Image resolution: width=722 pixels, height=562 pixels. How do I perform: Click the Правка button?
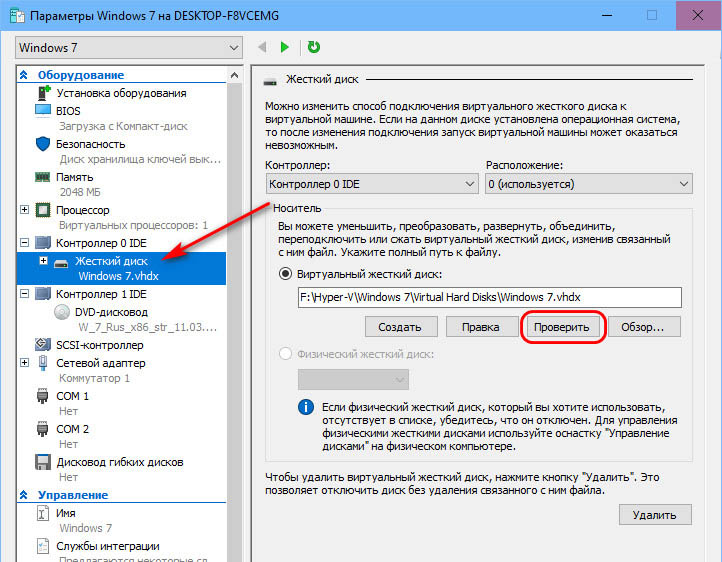click(x=480, y=327)
